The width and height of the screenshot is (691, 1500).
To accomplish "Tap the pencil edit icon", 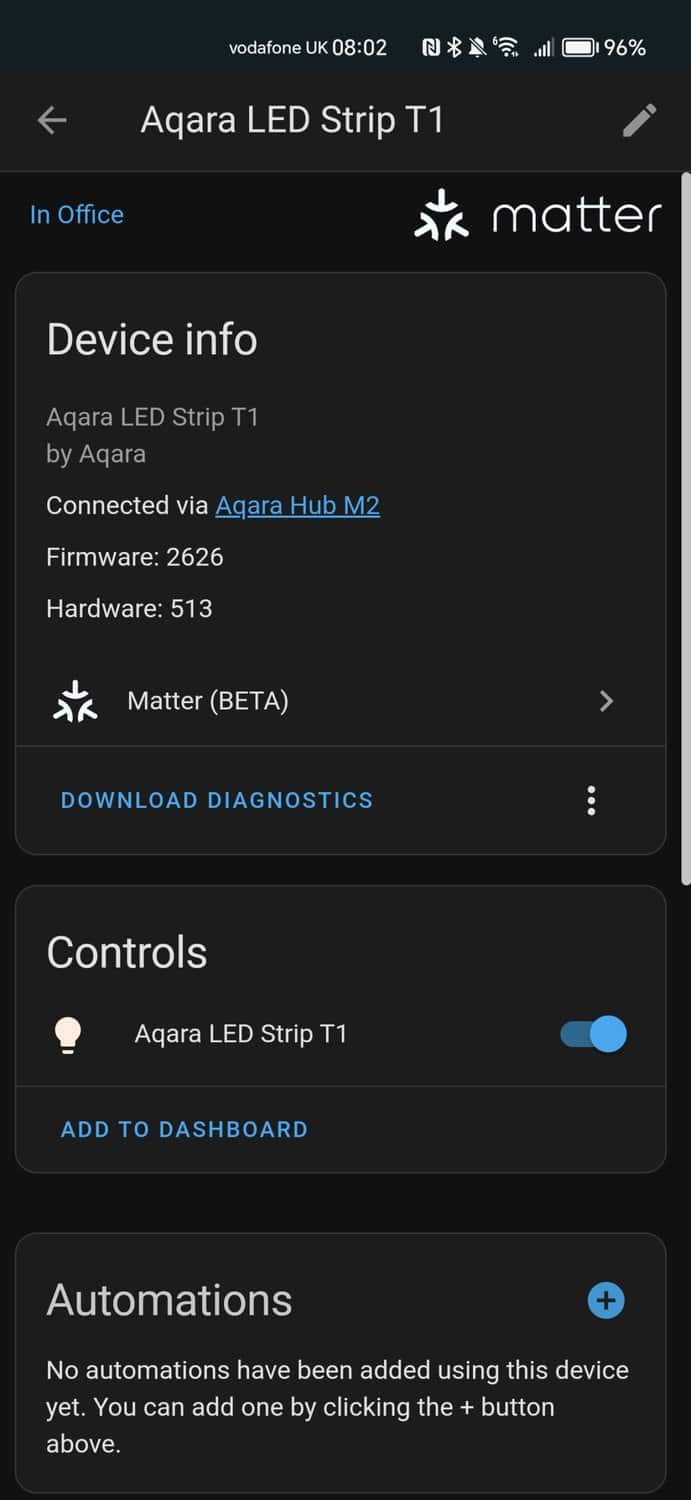I will [x=639, y=121].
